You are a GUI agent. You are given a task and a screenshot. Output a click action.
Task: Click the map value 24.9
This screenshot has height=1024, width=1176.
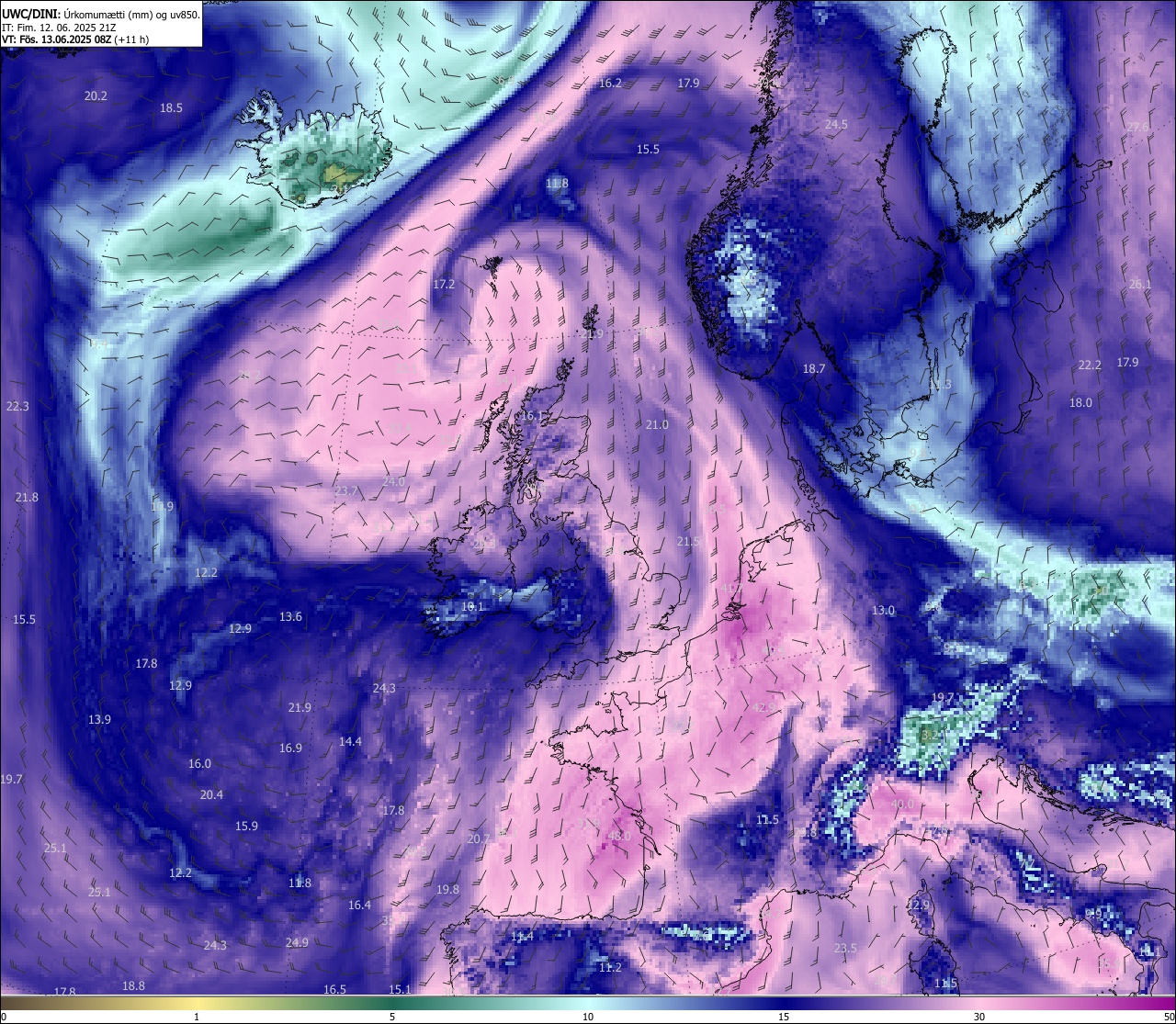pyautogui.click(x=297, y=943)
